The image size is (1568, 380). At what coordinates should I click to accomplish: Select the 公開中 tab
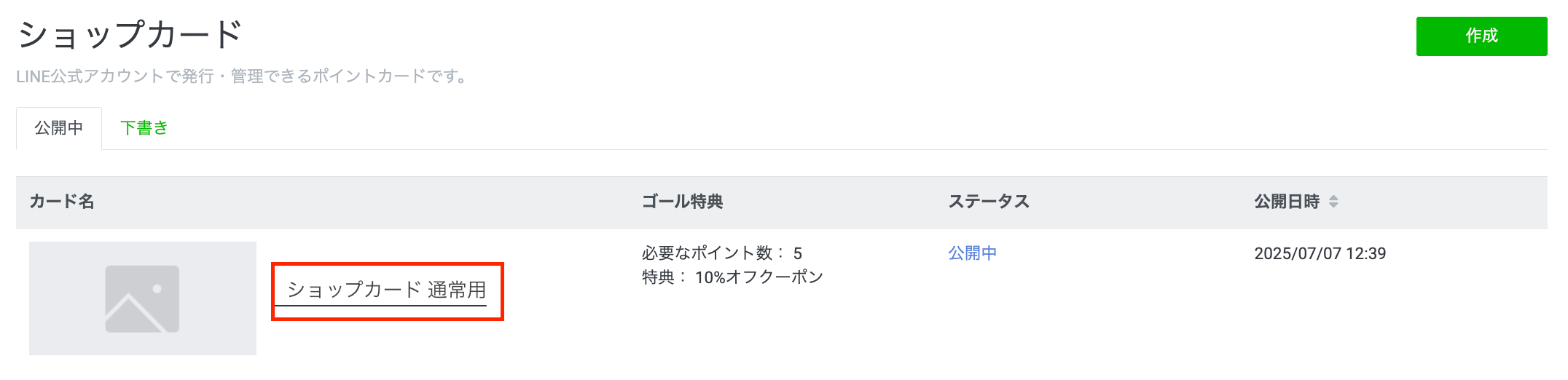pos(58,128)
